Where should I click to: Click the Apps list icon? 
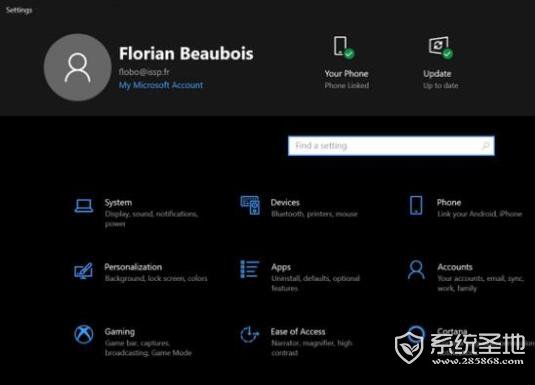point(249,269)
